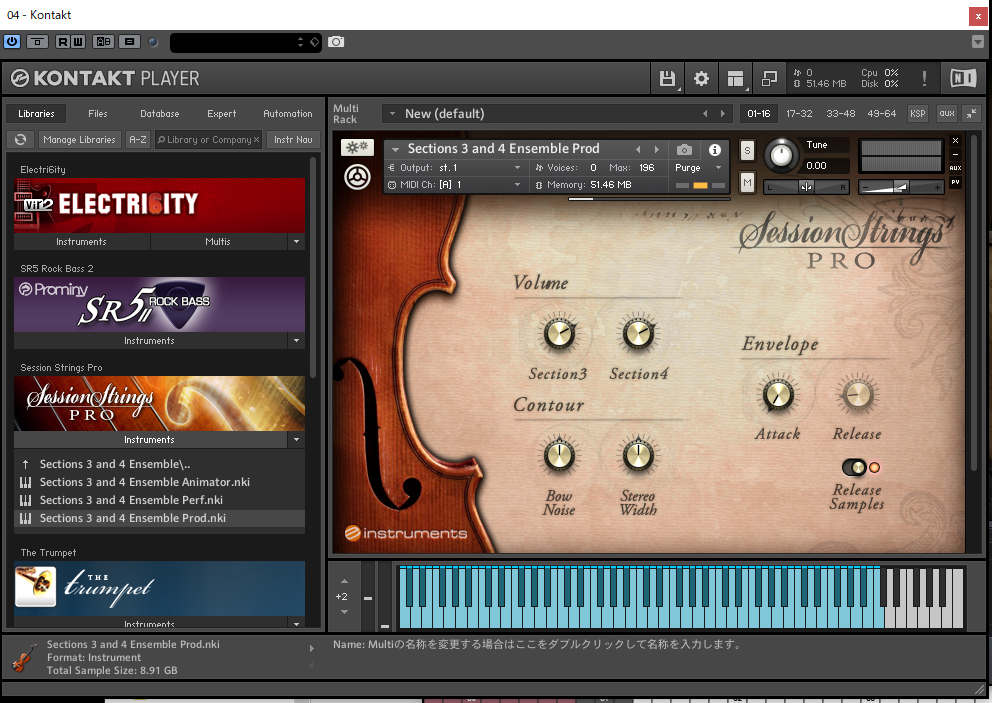992x703 pixels.
Task: Click the R read automation button
Action: [63, 42]
